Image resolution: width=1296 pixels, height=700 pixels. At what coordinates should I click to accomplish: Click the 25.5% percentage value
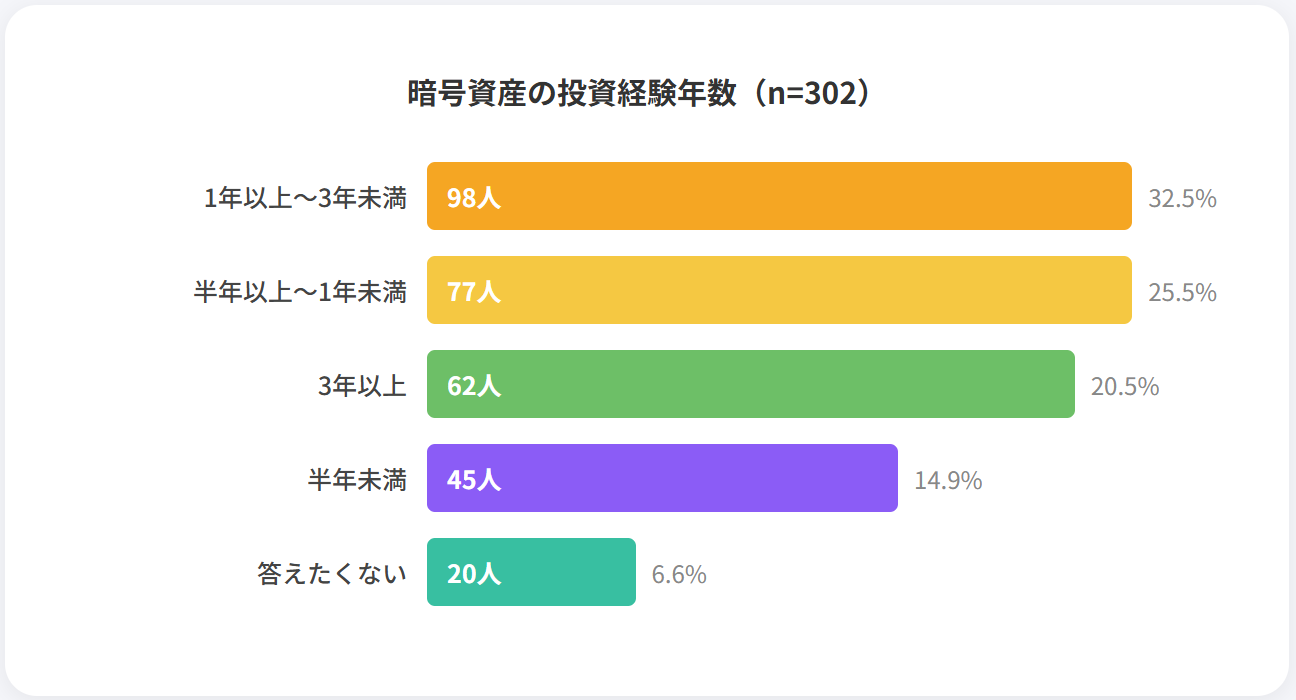click(x=1182, y=292)
